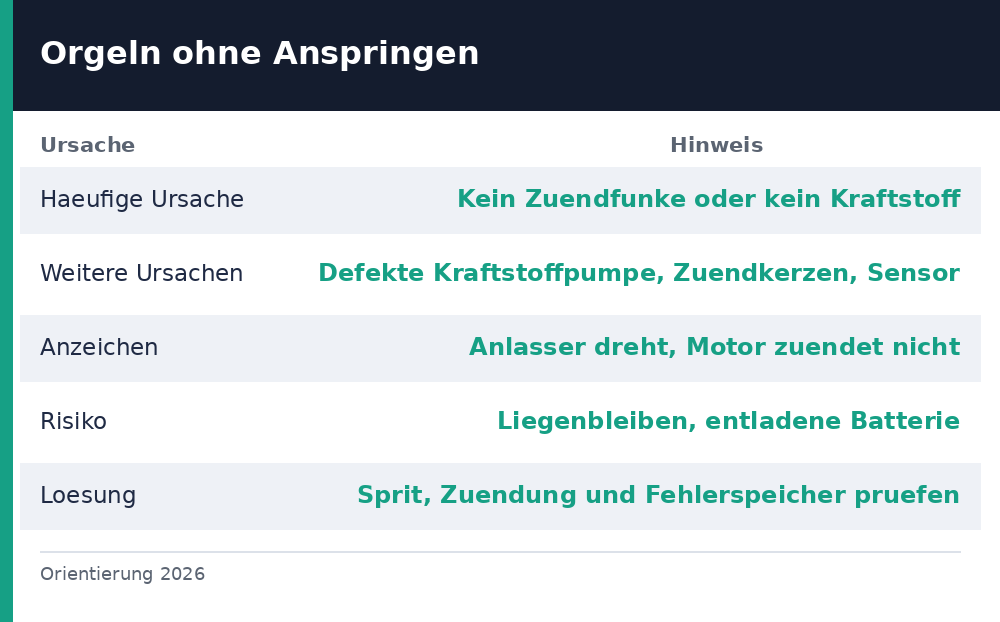The height and width of the screenshot is (622, 1000).
Task: Select the Loesung row label
Action: (x=88, y=495)
